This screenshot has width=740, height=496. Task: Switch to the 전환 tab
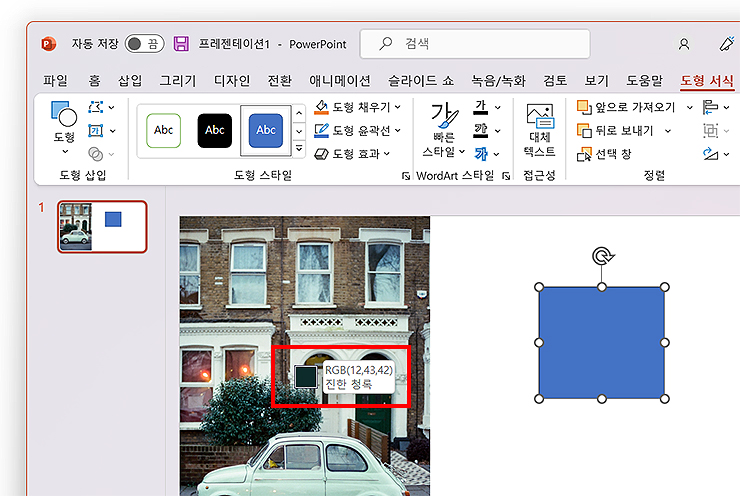279,81
